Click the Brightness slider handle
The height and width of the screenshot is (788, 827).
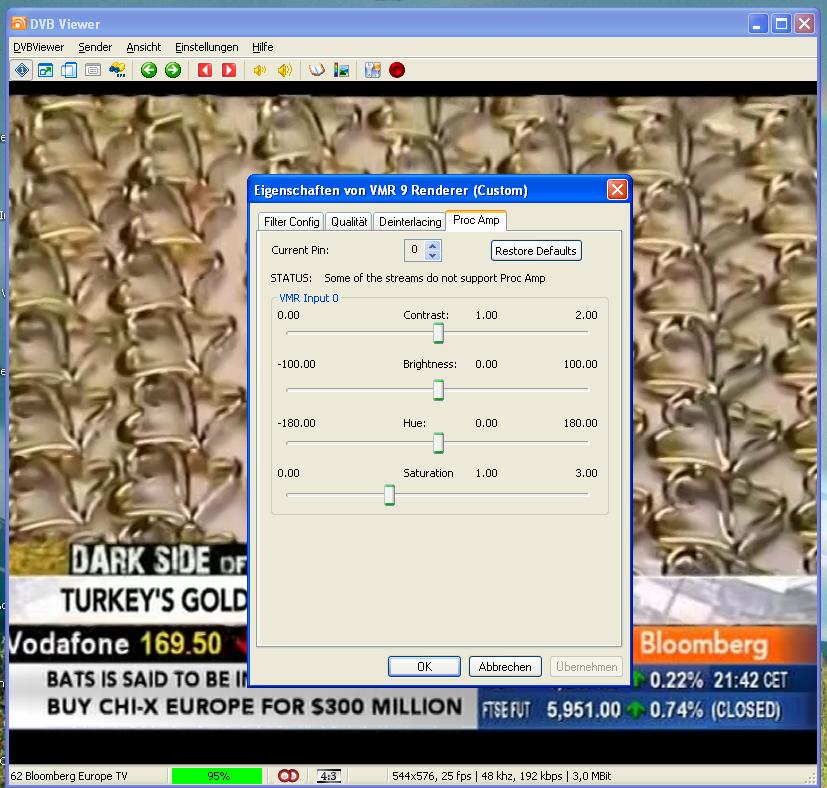tap(438, 390)
